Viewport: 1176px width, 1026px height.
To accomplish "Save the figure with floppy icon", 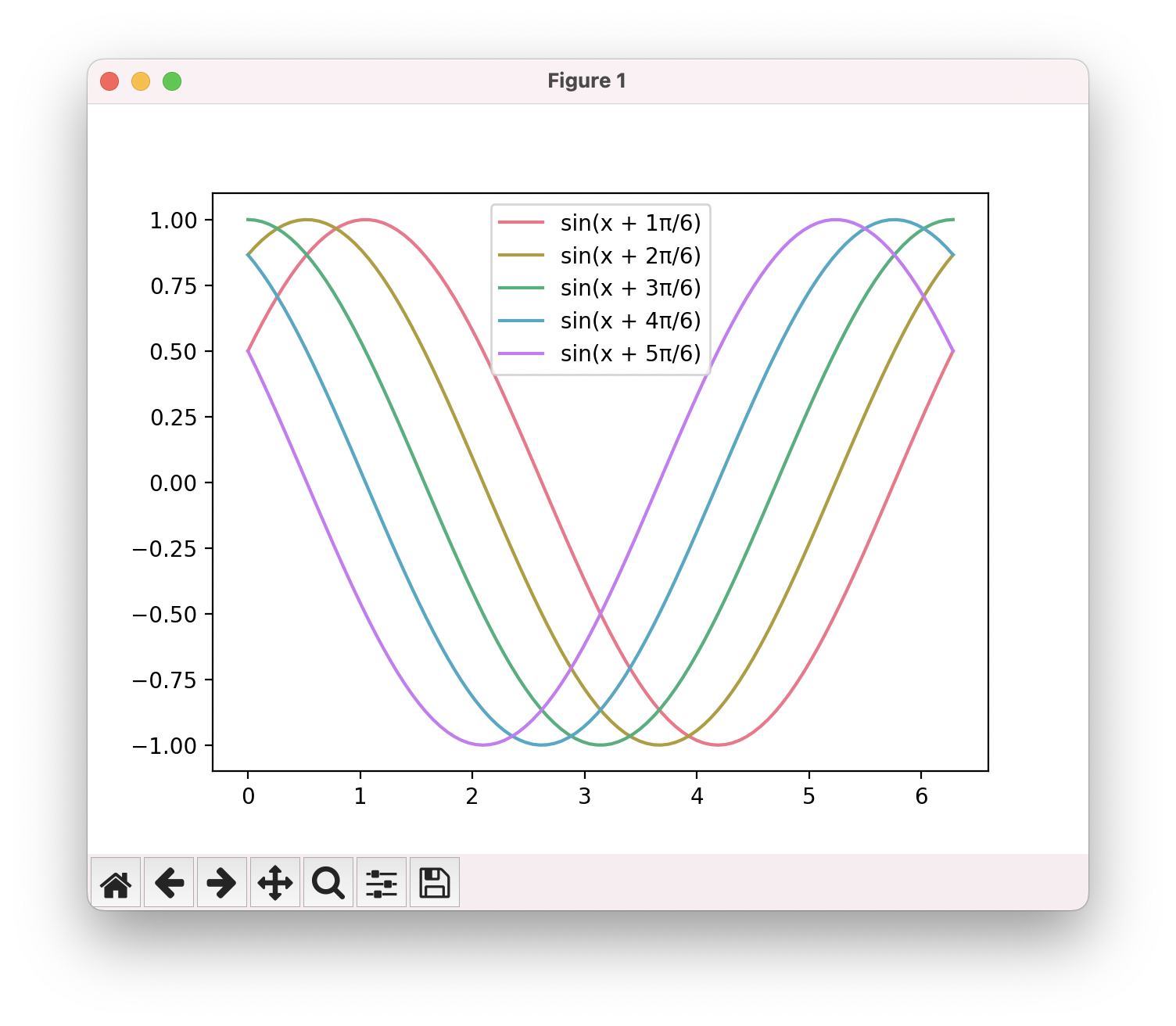I will [435, 883].
